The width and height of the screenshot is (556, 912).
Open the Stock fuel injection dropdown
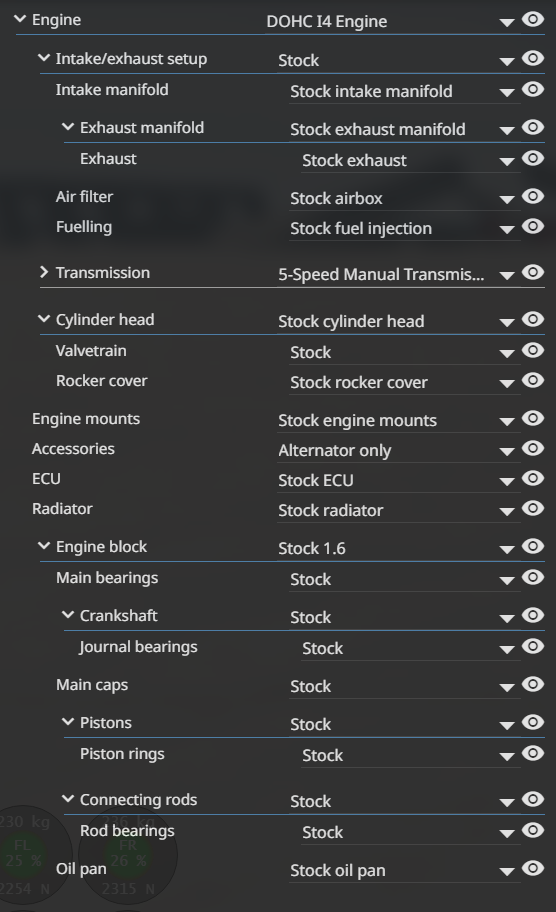point(404,229)
